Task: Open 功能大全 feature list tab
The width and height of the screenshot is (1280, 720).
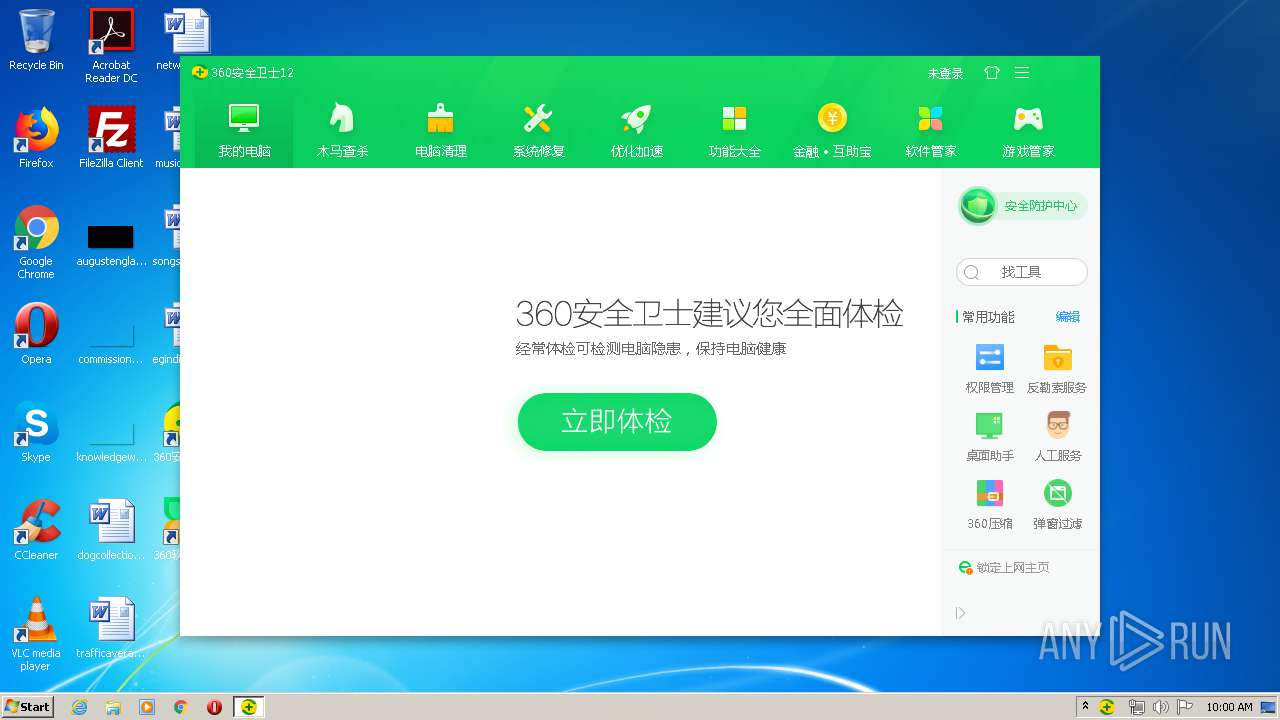Action: [735, 130]
